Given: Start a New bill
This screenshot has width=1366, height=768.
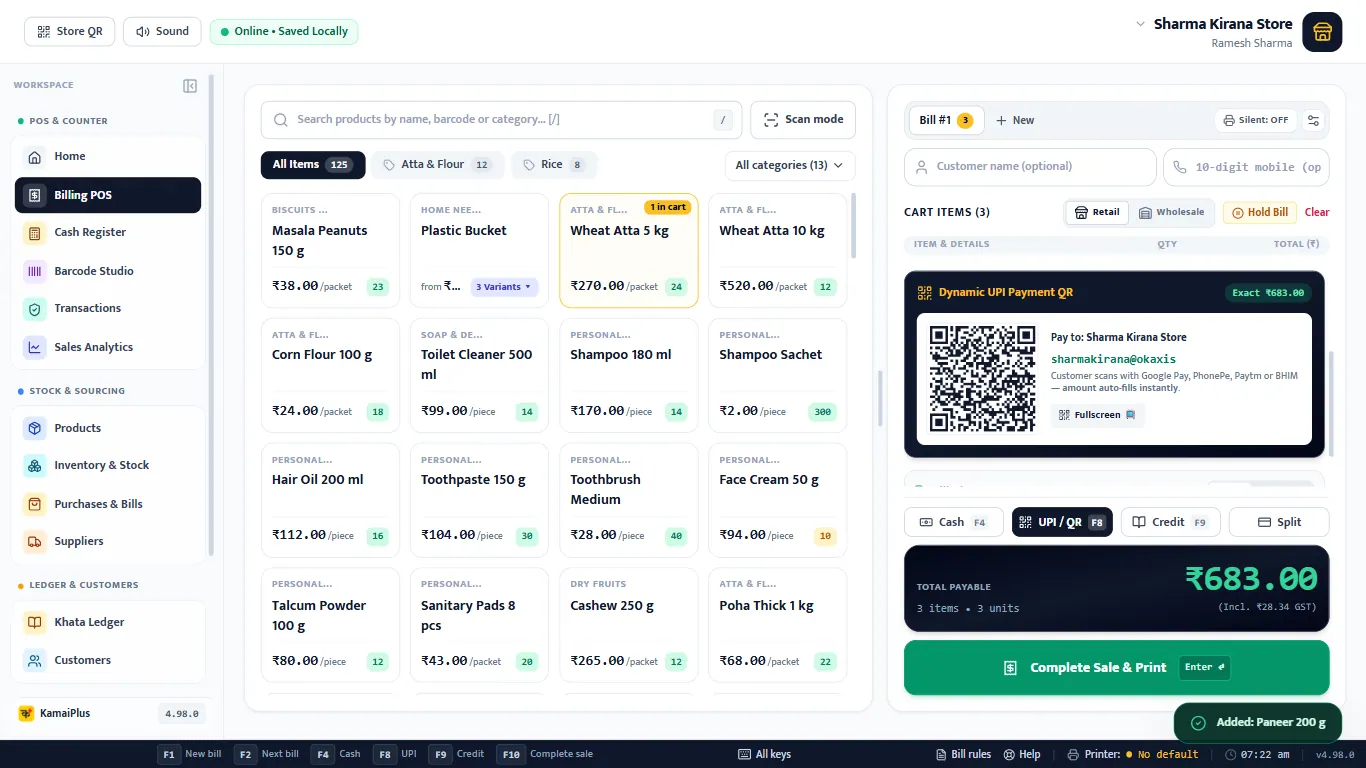Looking at the screenshot, I should point(1015,120).
